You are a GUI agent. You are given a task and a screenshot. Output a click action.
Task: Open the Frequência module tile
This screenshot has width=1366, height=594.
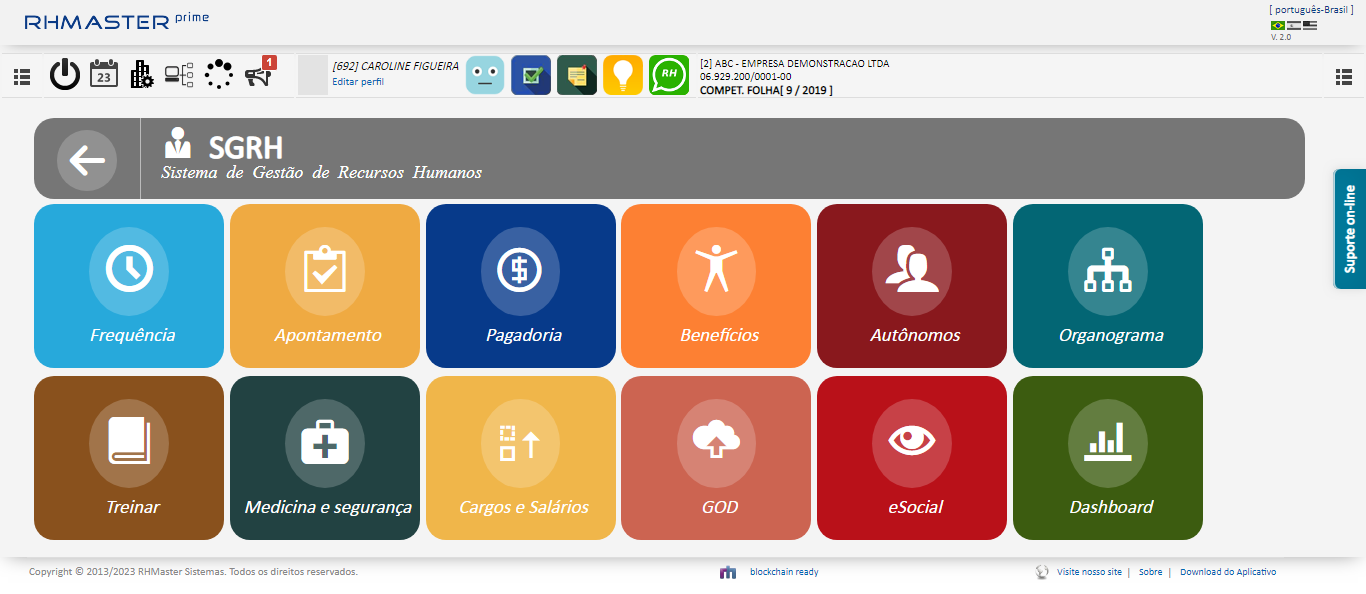pos(129,286)
